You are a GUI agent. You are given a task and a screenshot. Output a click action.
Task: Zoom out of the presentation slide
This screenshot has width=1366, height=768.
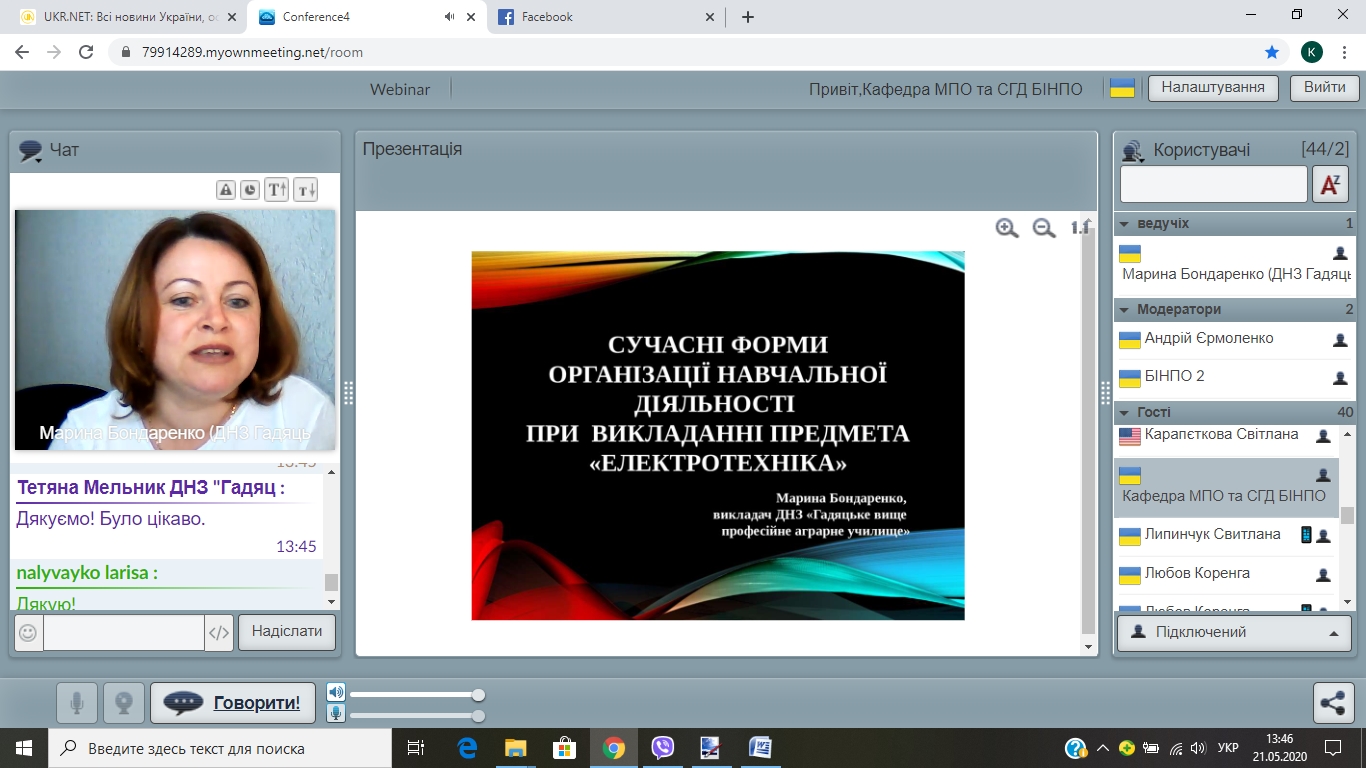pyautogui.click(x=1044, y=228)
